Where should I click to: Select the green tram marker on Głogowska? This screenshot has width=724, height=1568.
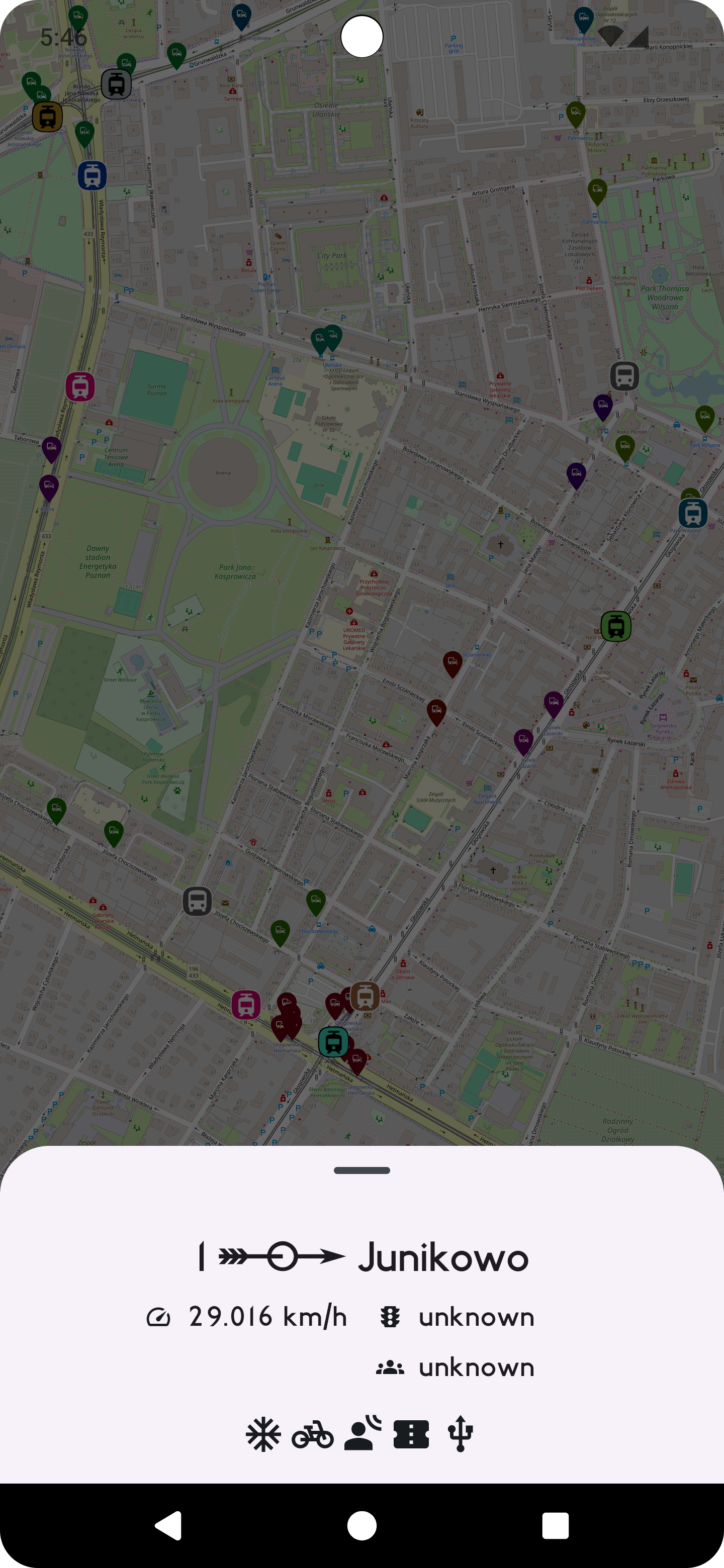[x=615, y=626]
